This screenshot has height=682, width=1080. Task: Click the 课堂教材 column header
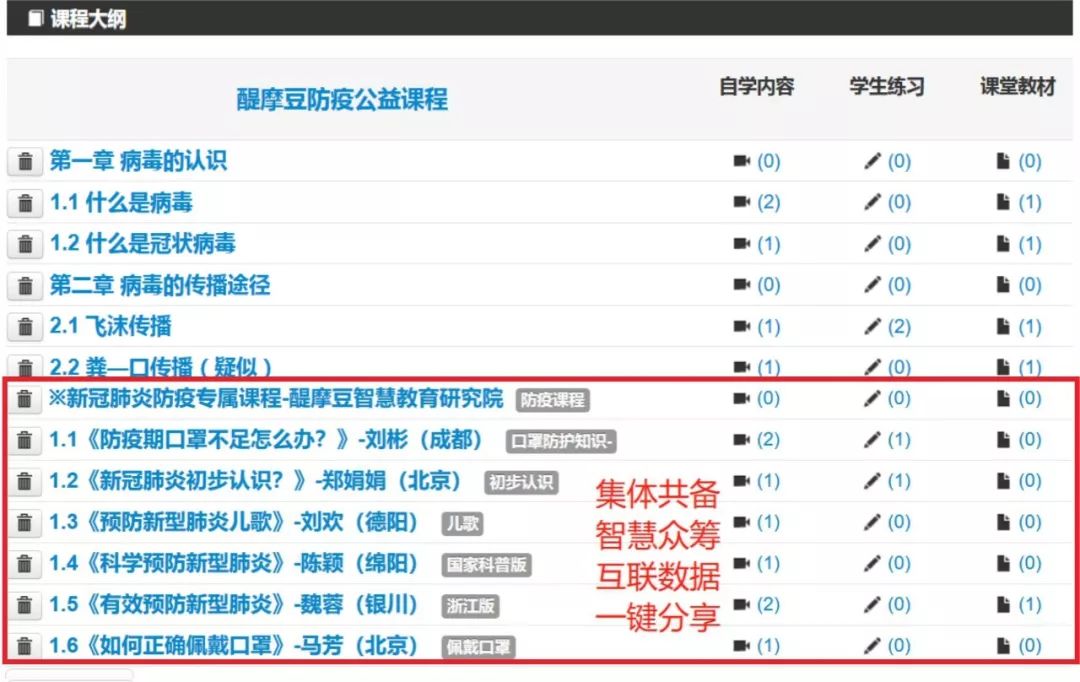tap(1018, 87)
